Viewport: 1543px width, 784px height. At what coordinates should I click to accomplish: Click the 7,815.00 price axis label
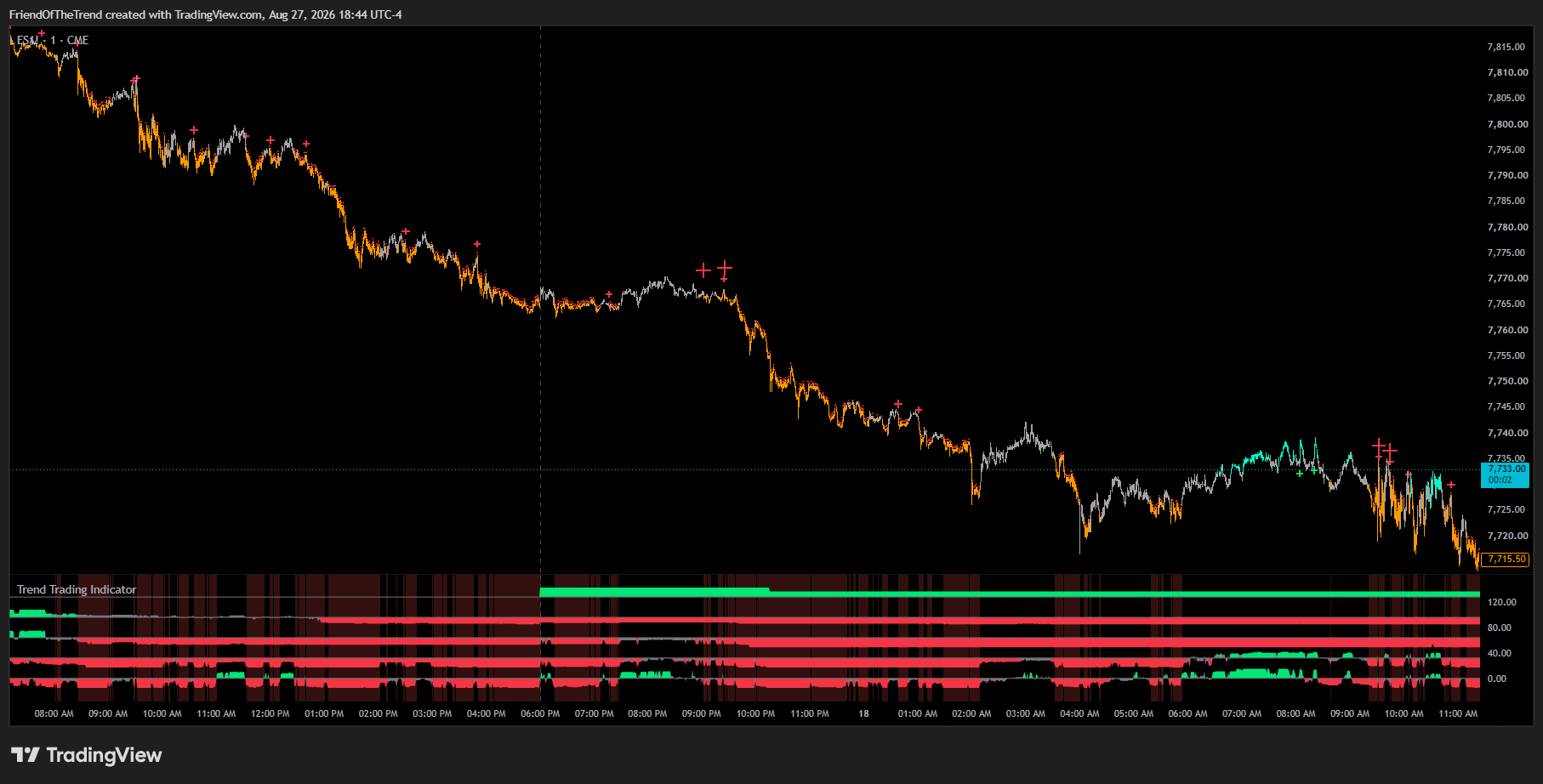(x=1506, y=47)
